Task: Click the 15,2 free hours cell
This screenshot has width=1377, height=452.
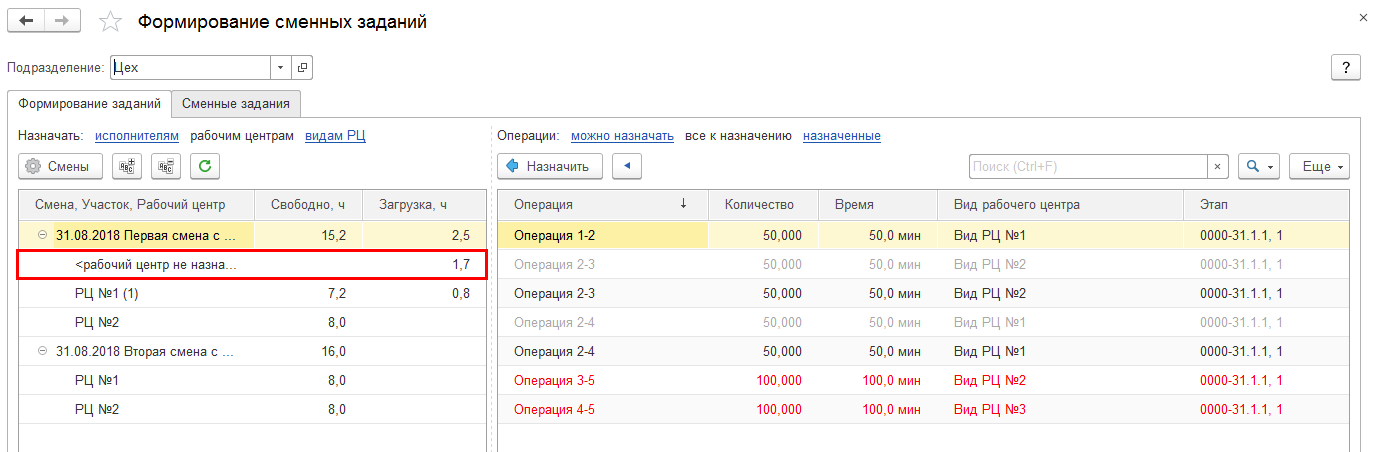Action: pos(308,236)
